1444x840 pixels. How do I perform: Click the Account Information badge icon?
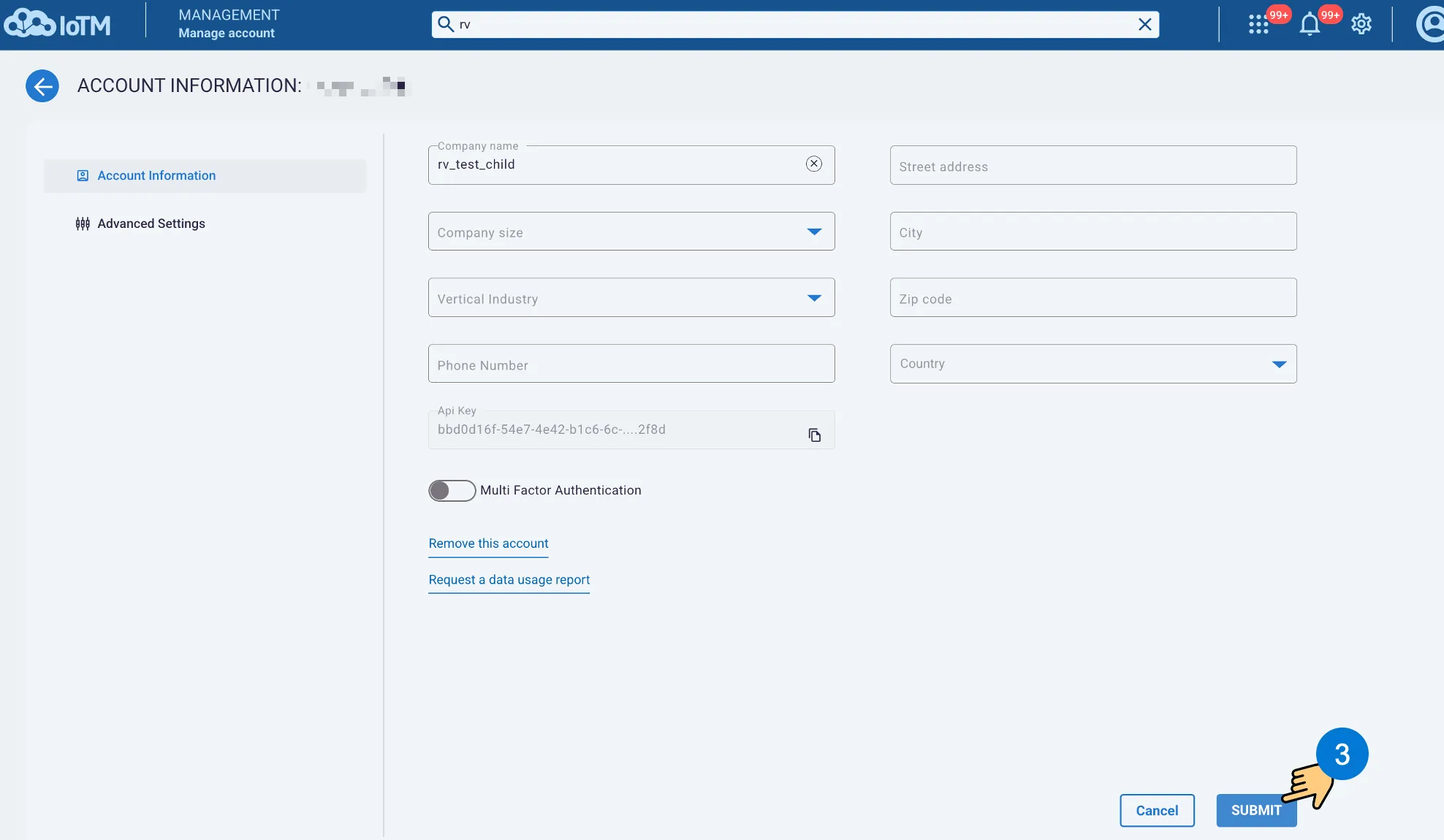[x=83, y=175]
